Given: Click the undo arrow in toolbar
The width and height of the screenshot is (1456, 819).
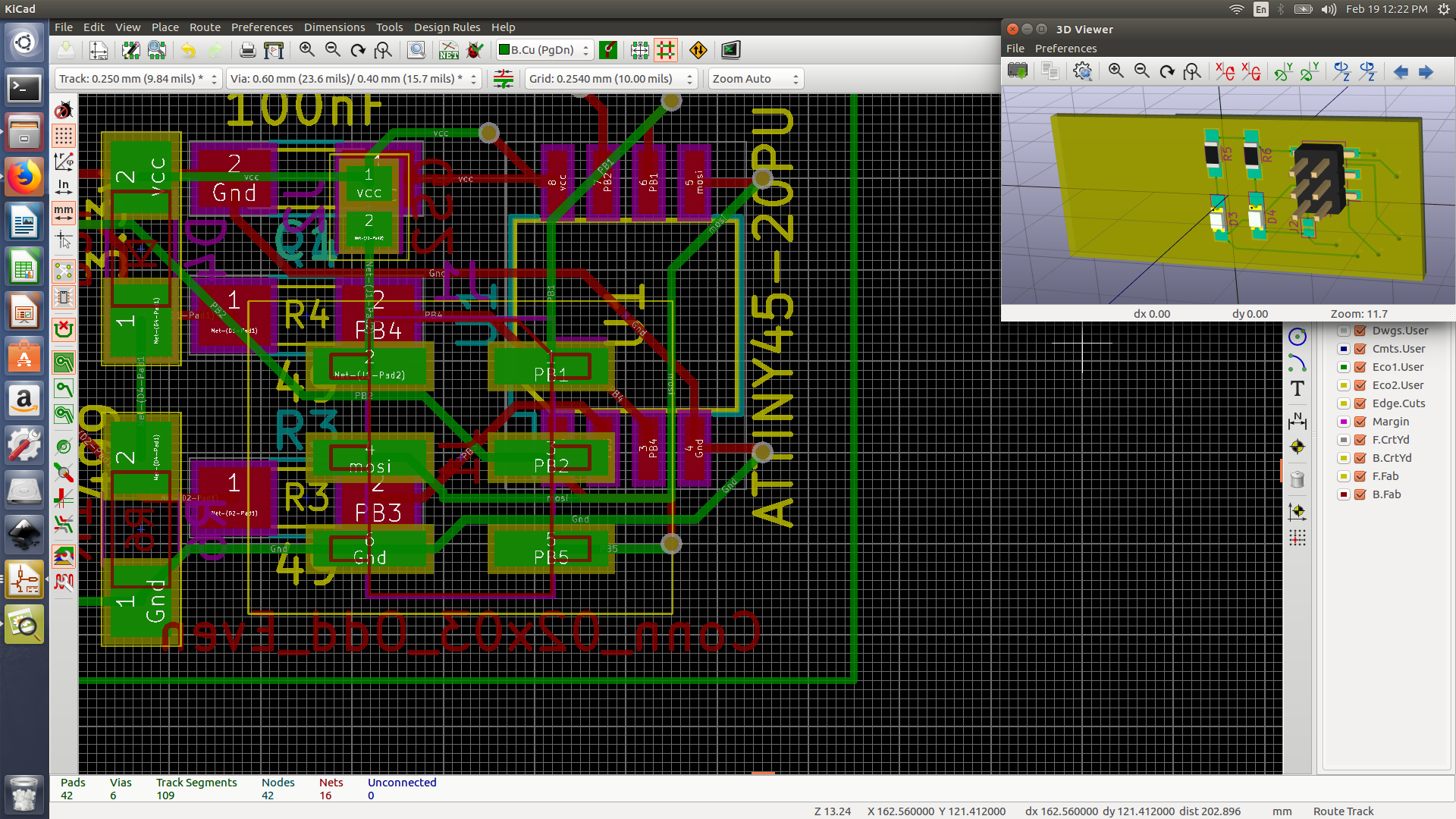Looking at the screenshot, I should pyautogui.click(x=188, y=50).
